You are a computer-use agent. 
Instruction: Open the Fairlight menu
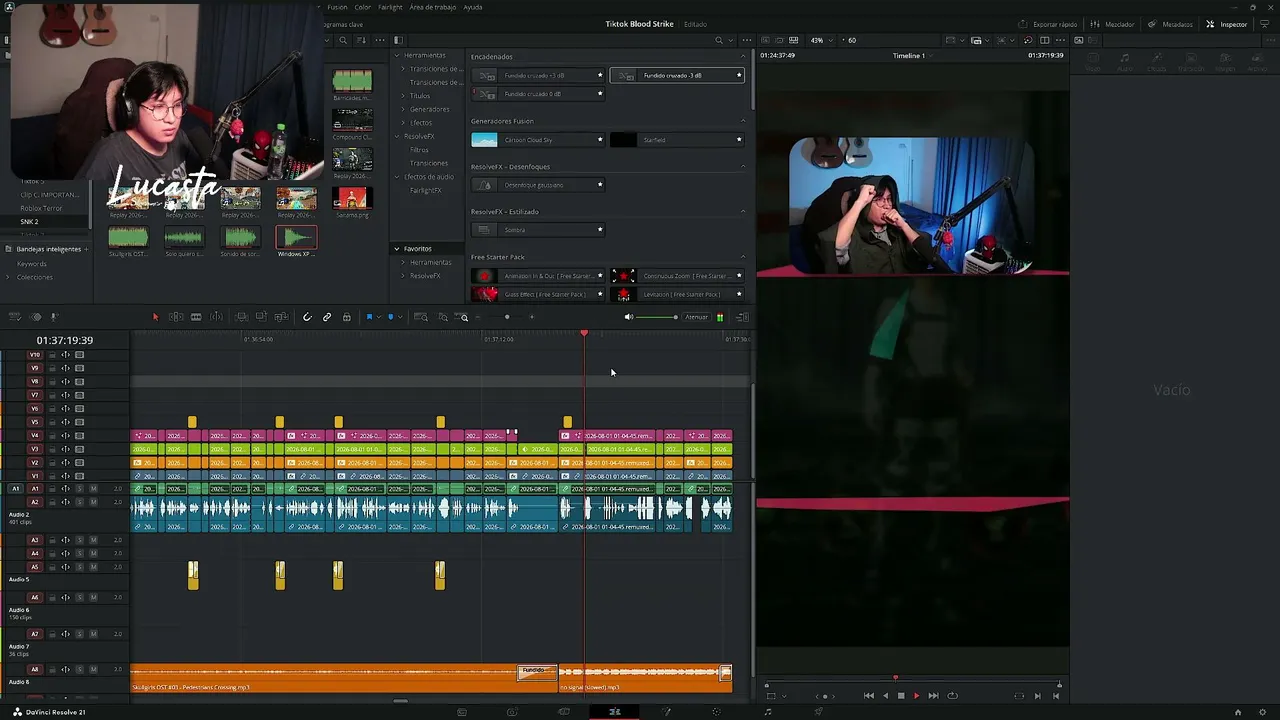point(390,7)
